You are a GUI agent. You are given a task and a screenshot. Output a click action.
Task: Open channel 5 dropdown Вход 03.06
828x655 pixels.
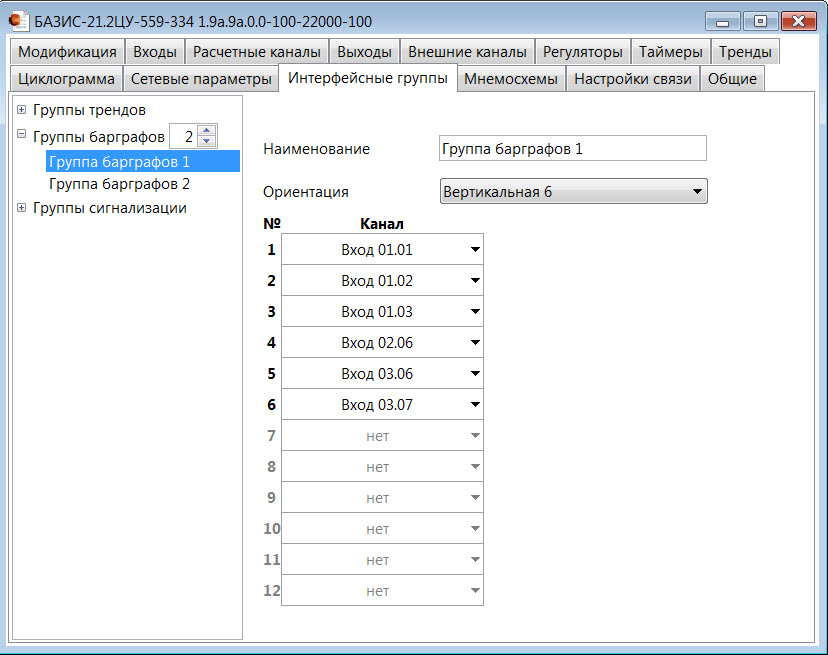[x=382, y=373]
